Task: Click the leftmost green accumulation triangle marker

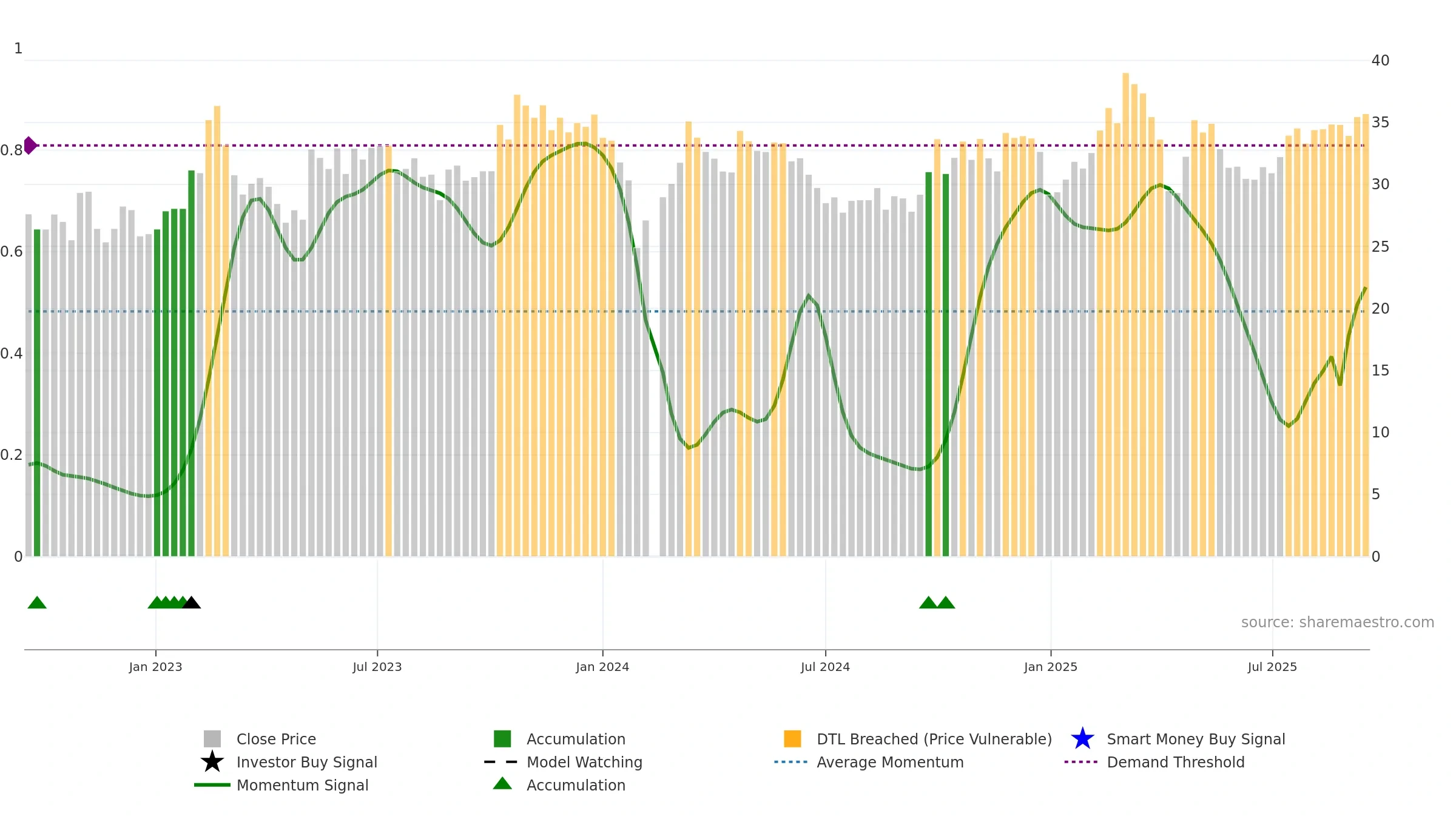Action: pyautogui.click(x=37, y=602)
